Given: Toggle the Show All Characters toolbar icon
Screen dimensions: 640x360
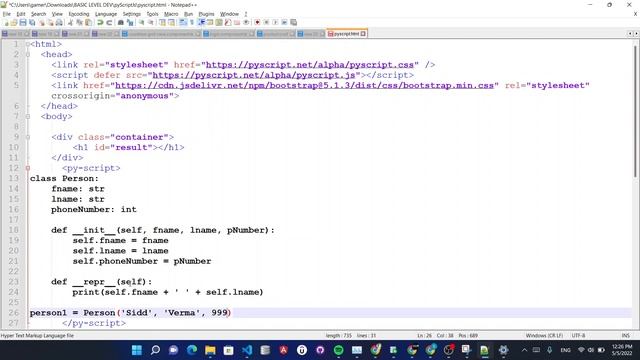Looking at the screenshot, I should 192,22.
